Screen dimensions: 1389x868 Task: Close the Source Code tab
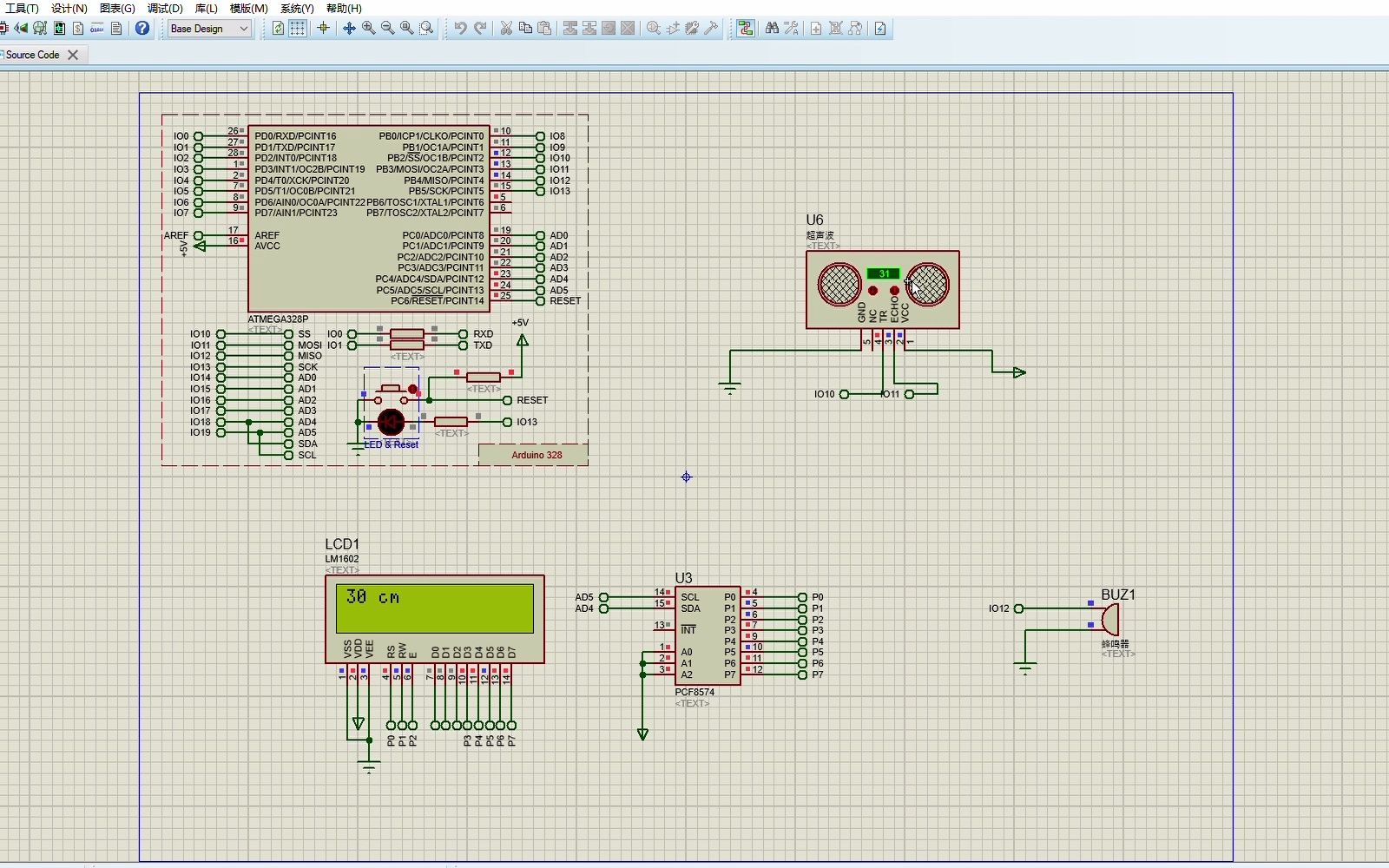73,55
